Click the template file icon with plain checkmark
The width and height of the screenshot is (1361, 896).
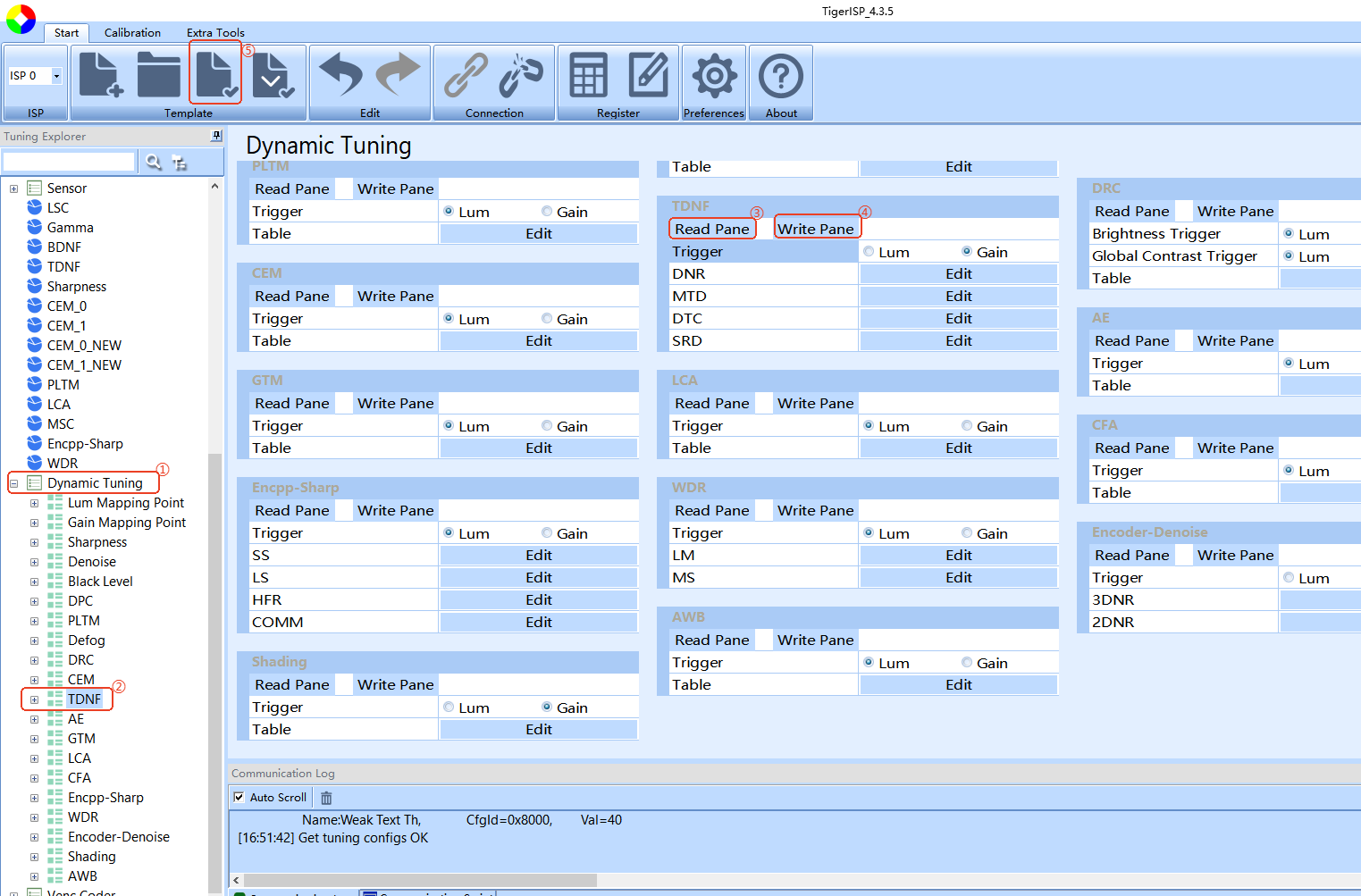(216, 74)
